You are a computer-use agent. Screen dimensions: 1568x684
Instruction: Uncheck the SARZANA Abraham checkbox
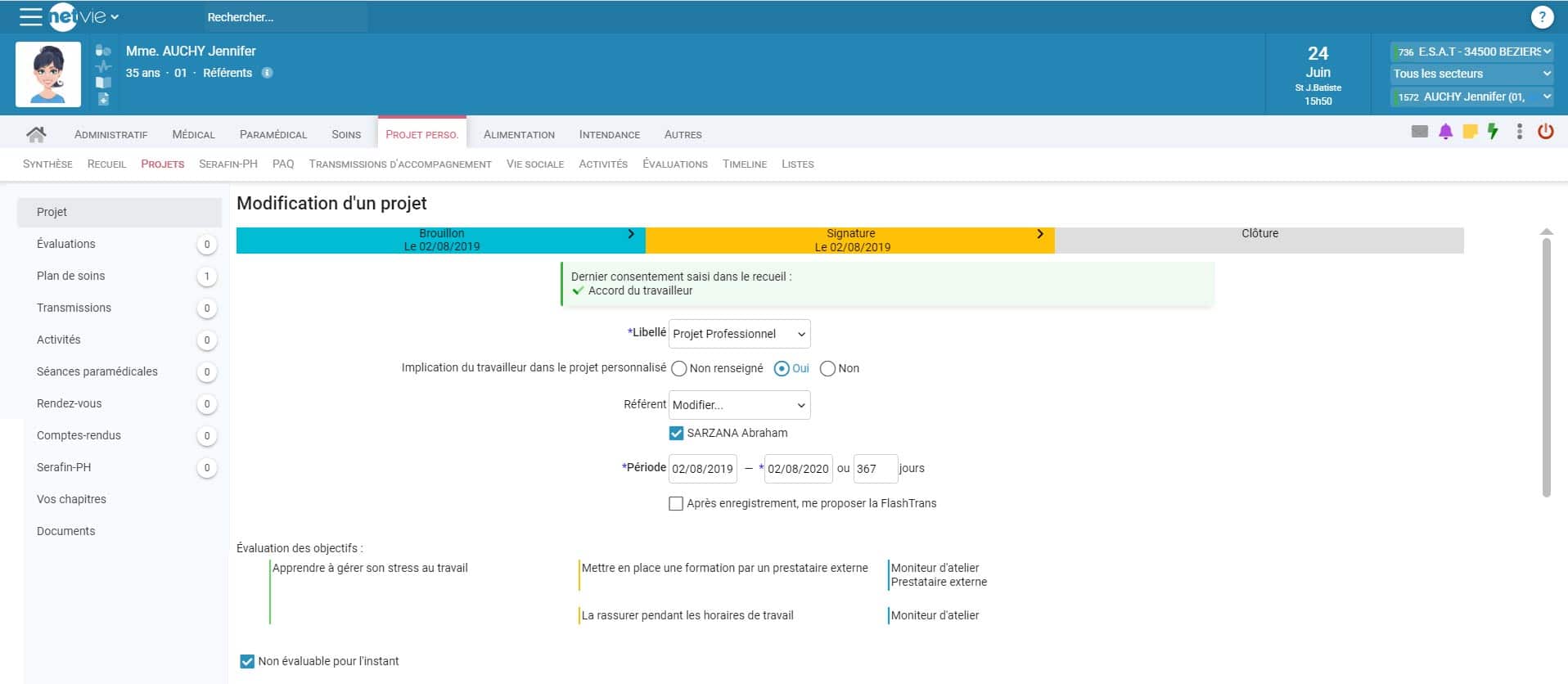coord(676,434)
